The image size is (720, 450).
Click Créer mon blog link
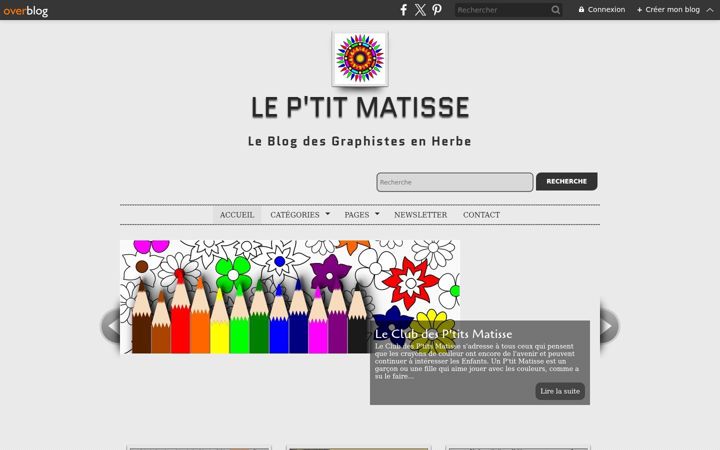(x=669, y=10)
